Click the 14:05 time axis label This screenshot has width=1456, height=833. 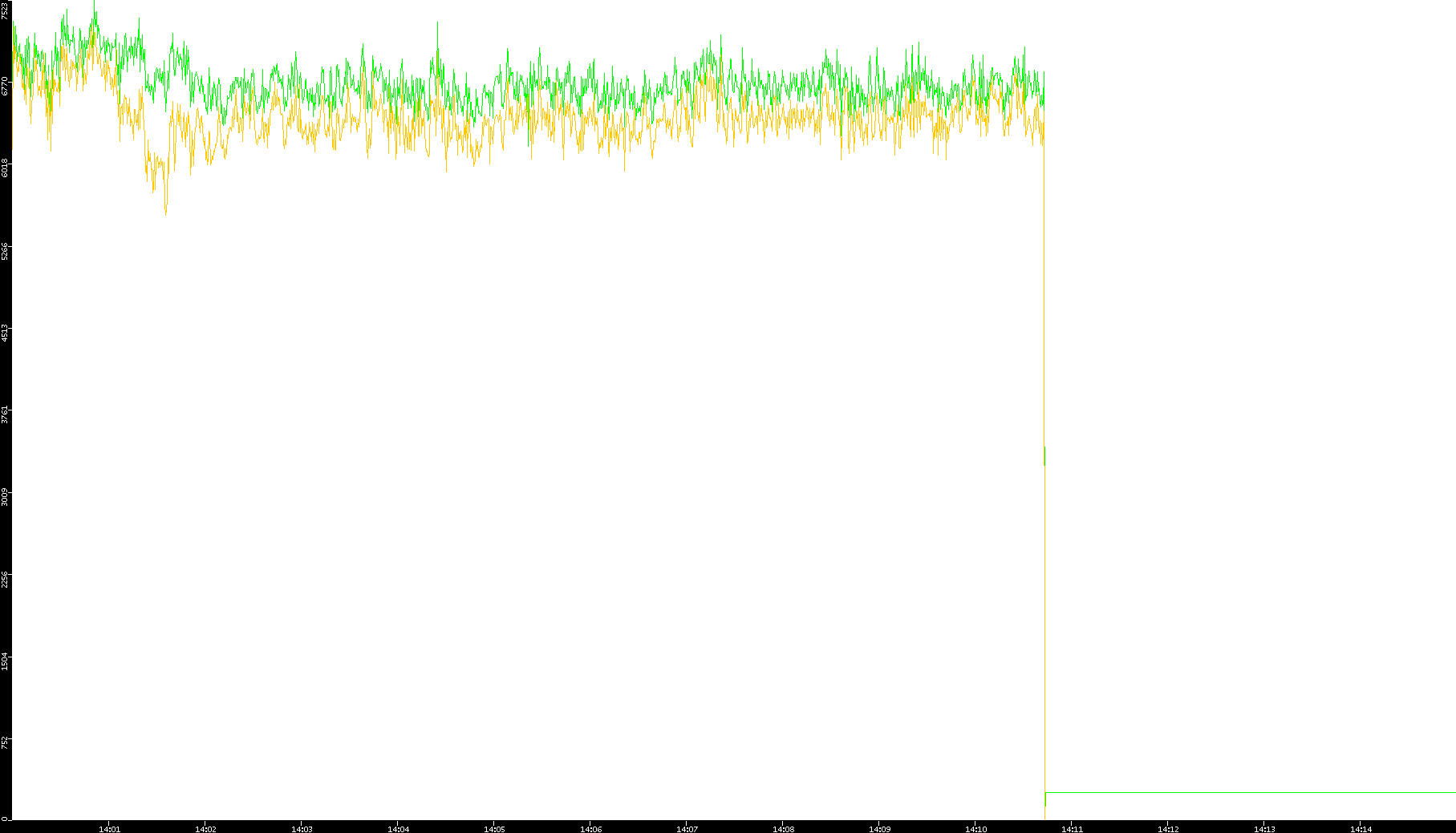click(x=494, y=828)
